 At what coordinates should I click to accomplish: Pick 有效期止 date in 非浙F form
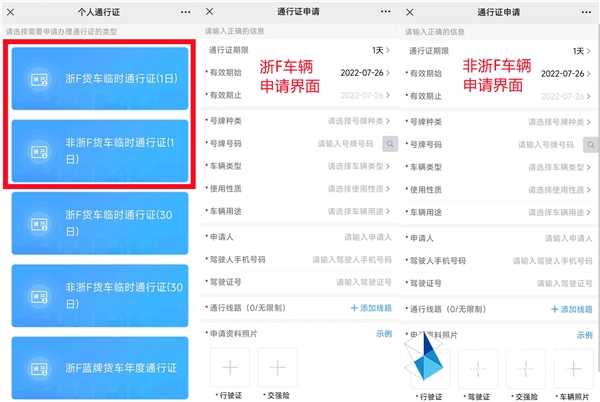pos(499,96)
